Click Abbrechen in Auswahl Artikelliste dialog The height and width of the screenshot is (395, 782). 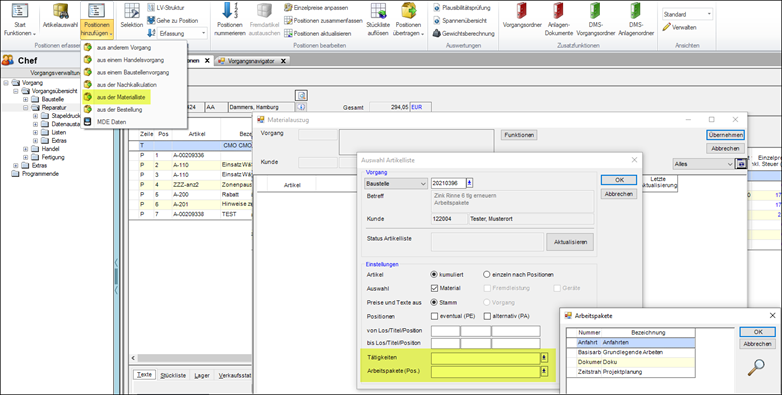[619, 194]
